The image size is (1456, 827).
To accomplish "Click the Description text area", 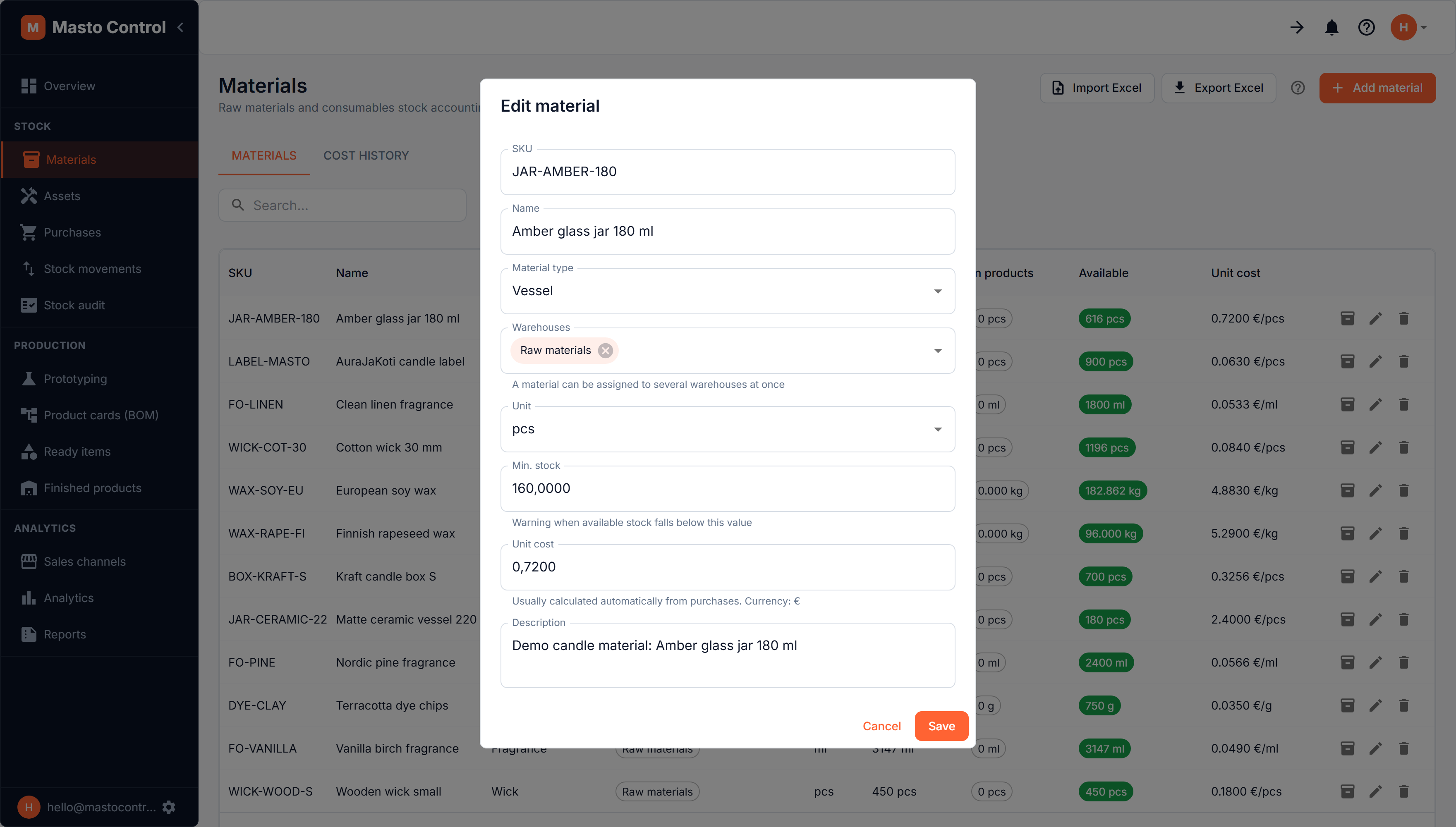I will click(727, 655).
